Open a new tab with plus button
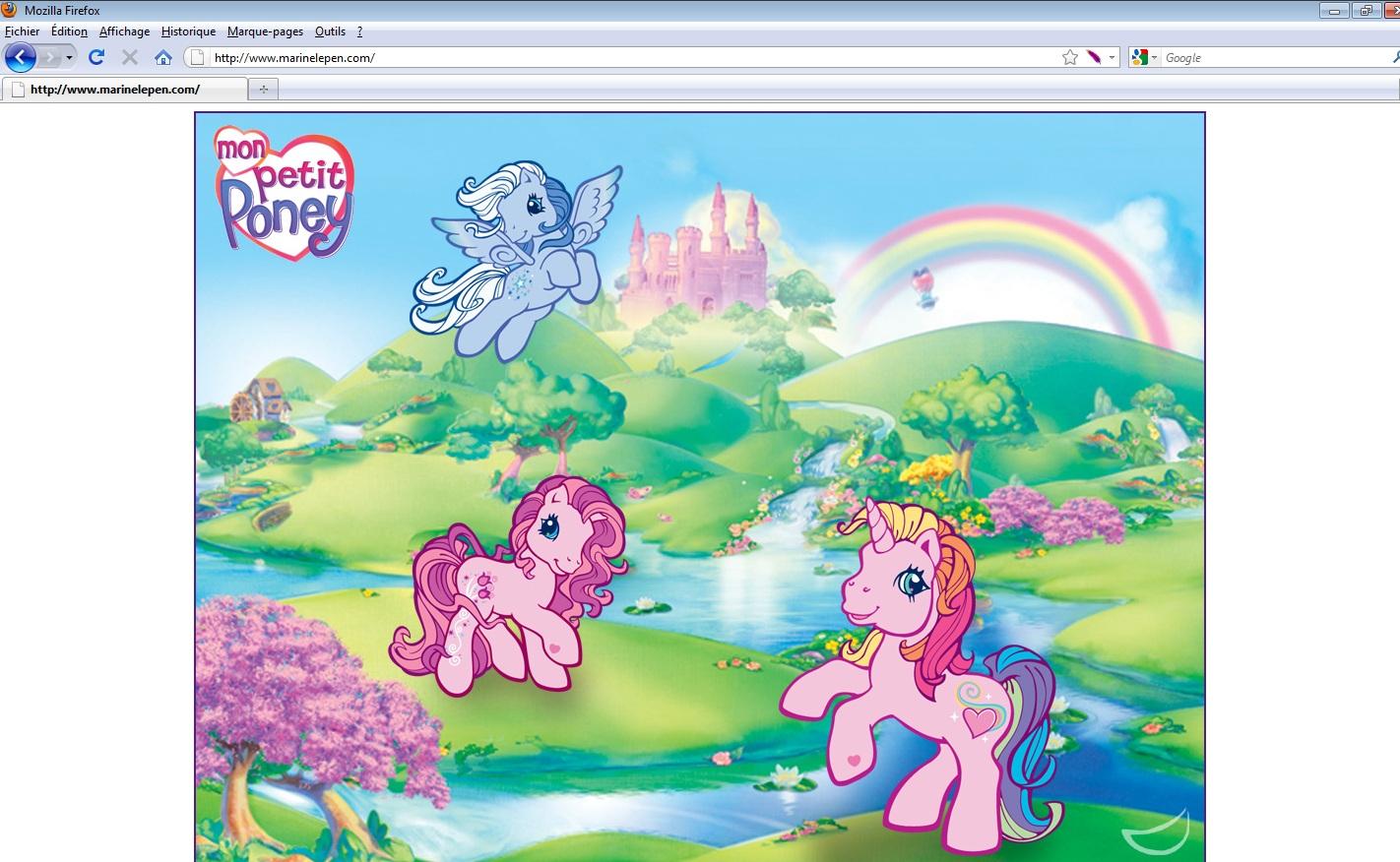Image resolution: width=1400 pixels, height=862 pixels. coord(263,90)
